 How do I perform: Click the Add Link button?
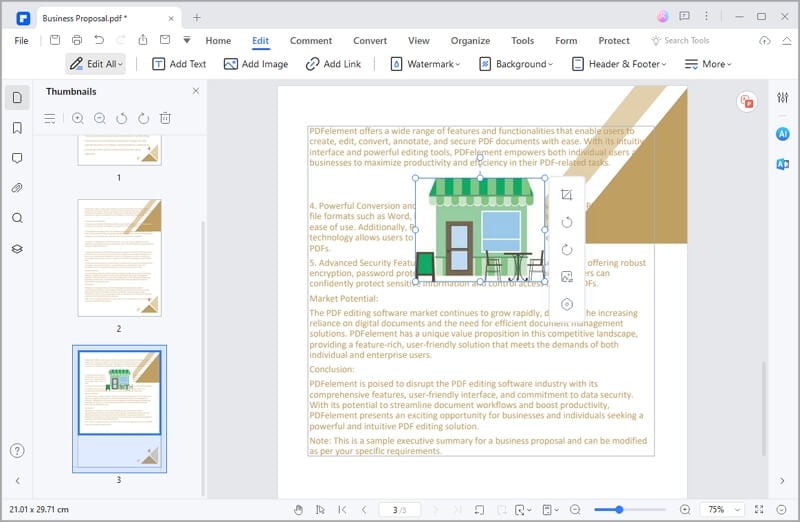click(x=333, y=64)
